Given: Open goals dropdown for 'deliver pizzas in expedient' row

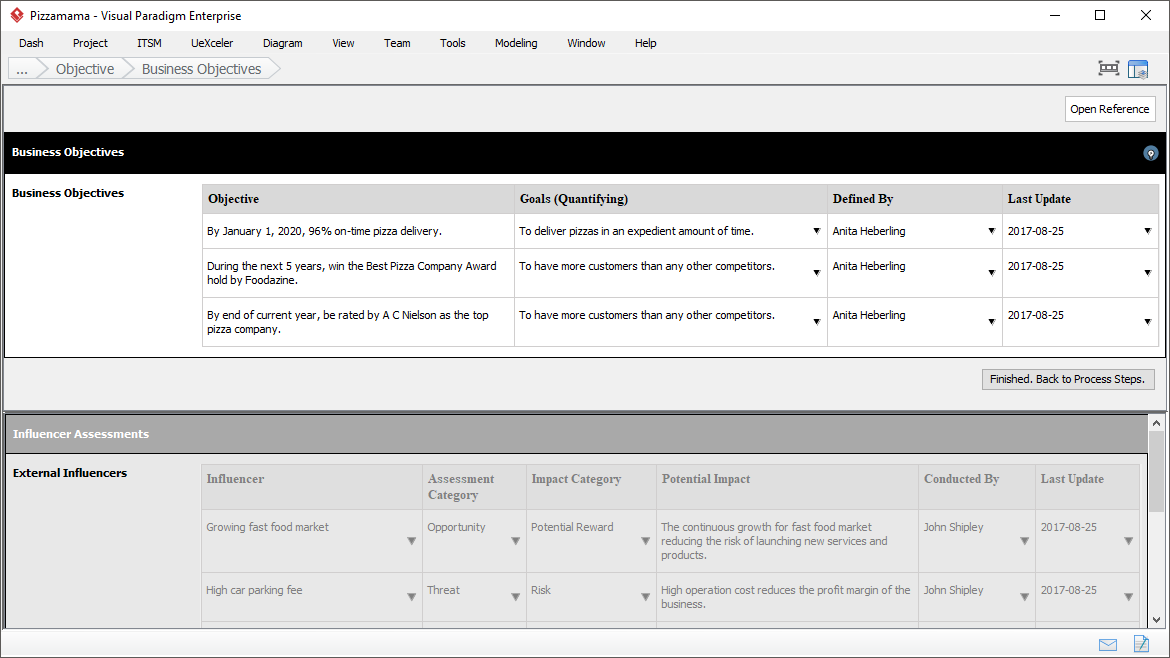Looking at the screenshot, I should point(816,231).
